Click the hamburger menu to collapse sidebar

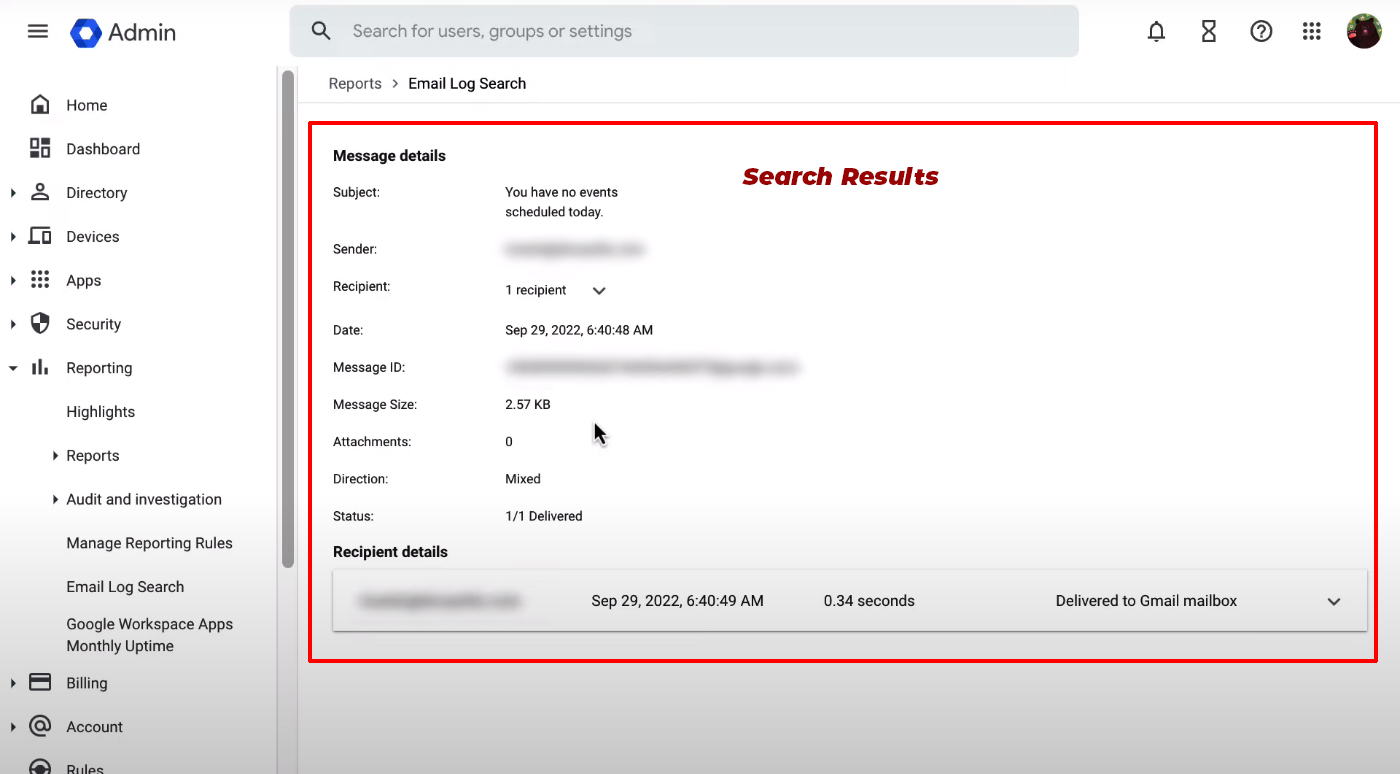pyautogui.click(x=37, y=30)
